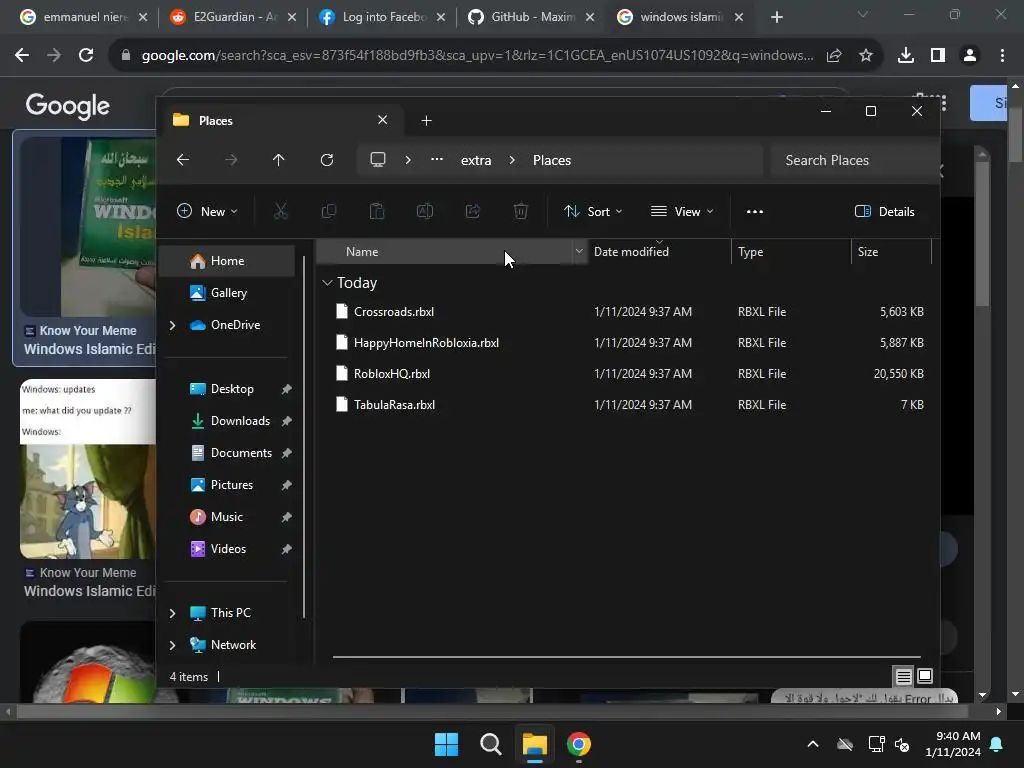
Task: Open the See more ellipsis in Explorer toolbar
Action: (755, 212)
